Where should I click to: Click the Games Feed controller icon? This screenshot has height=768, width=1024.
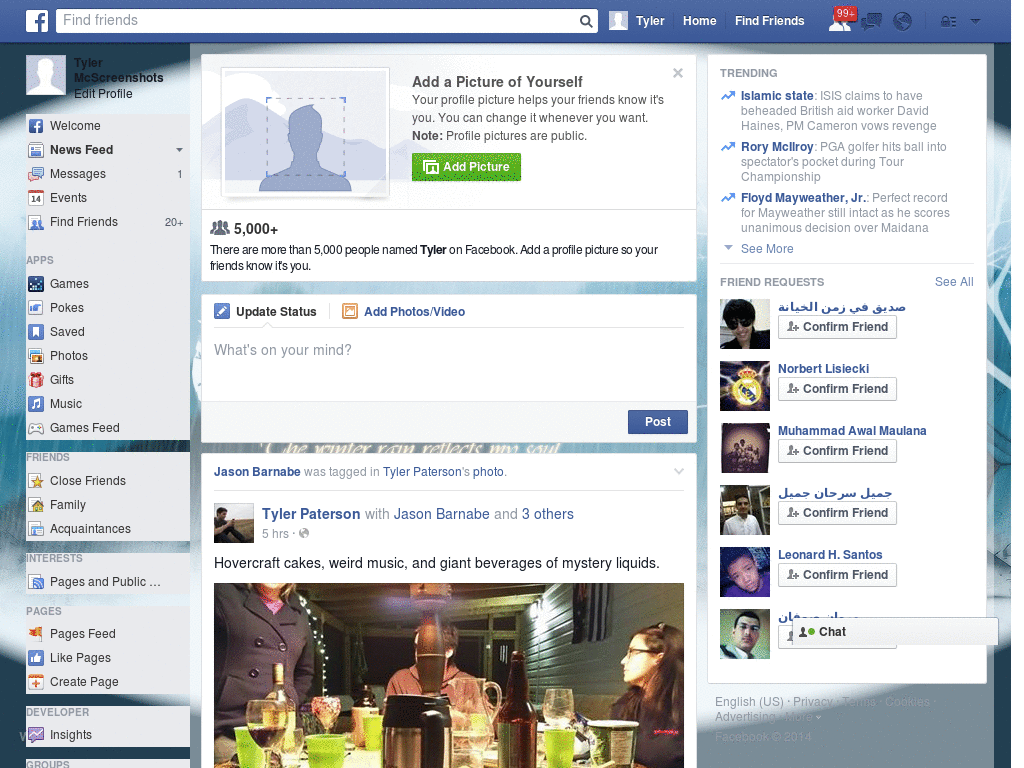(36, 428)
